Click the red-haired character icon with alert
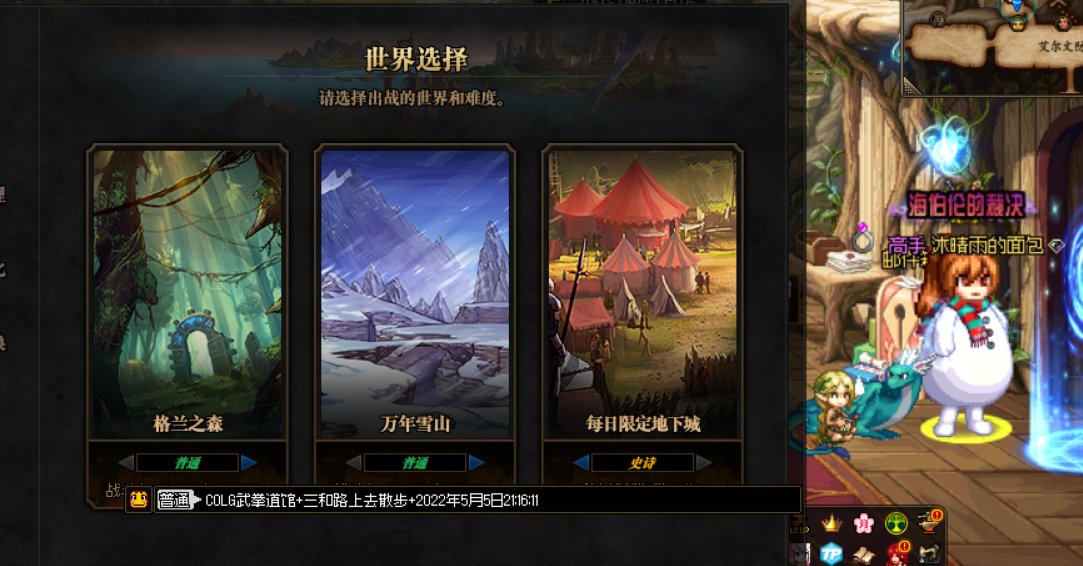1083x566 pixels. pyautogui.click(x=897, y=554)
